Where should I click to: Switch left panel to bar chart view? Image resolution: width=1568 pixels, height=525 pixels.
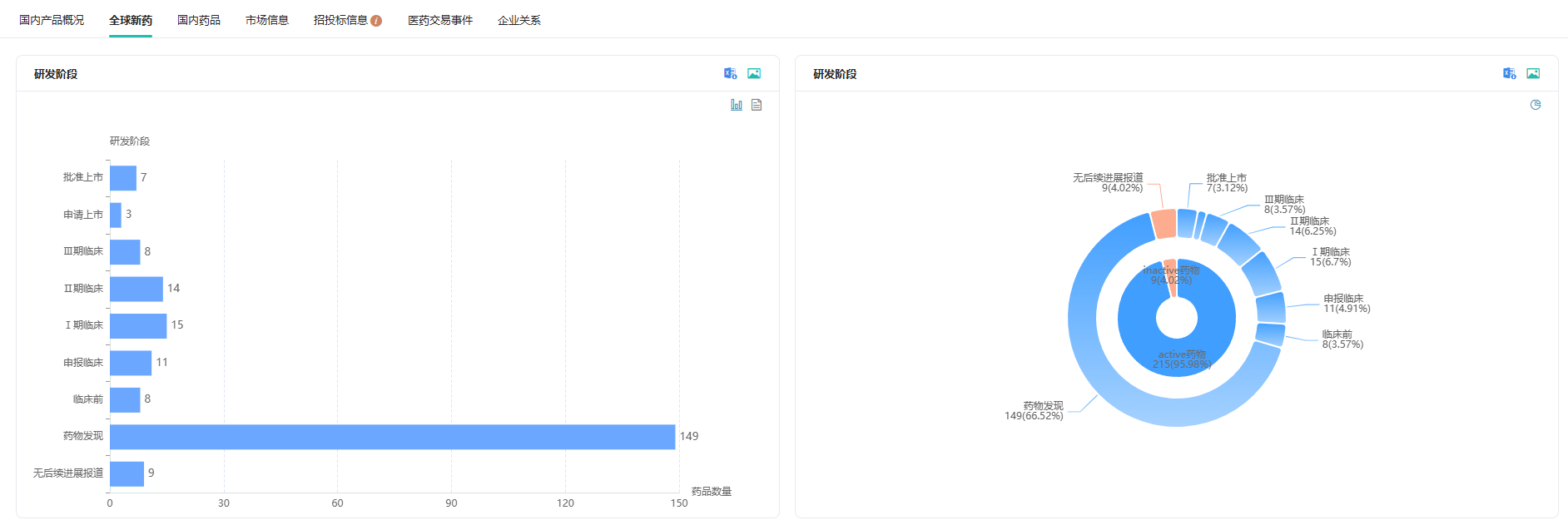[737, 105]
